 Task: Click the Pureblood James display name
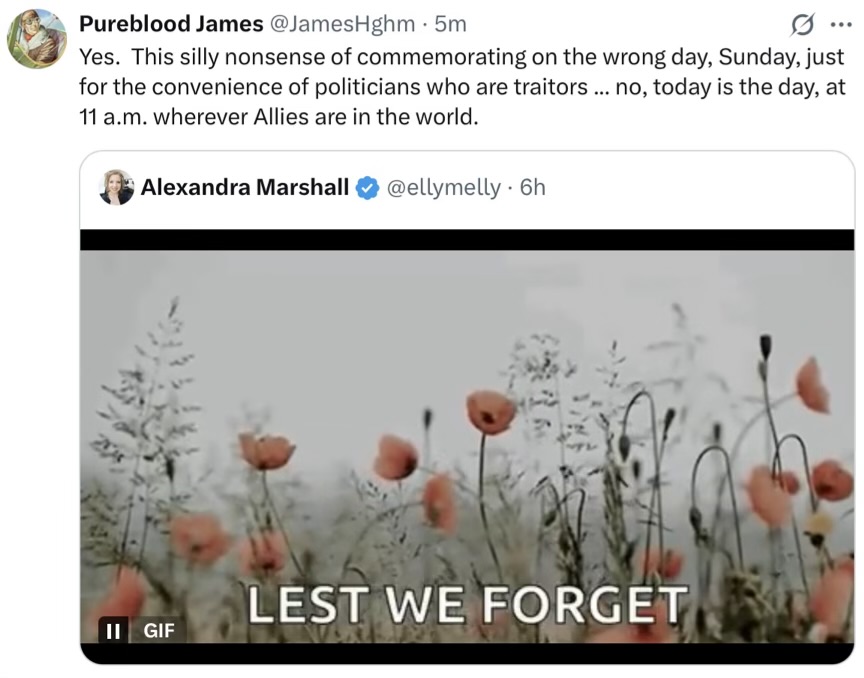[171, 24]
